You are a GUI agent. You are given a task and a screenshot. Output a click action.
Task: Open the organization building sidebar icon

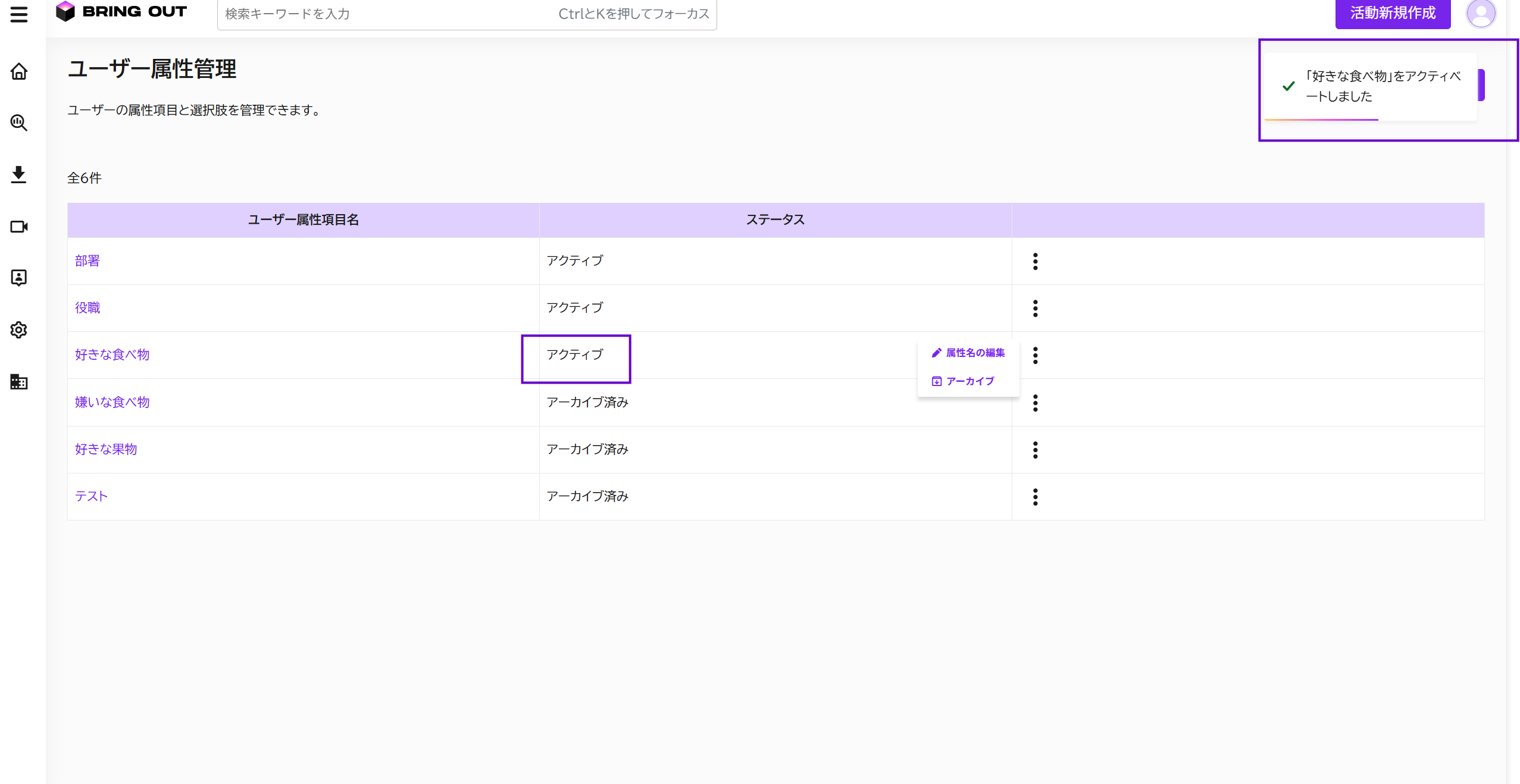[19, 382]
